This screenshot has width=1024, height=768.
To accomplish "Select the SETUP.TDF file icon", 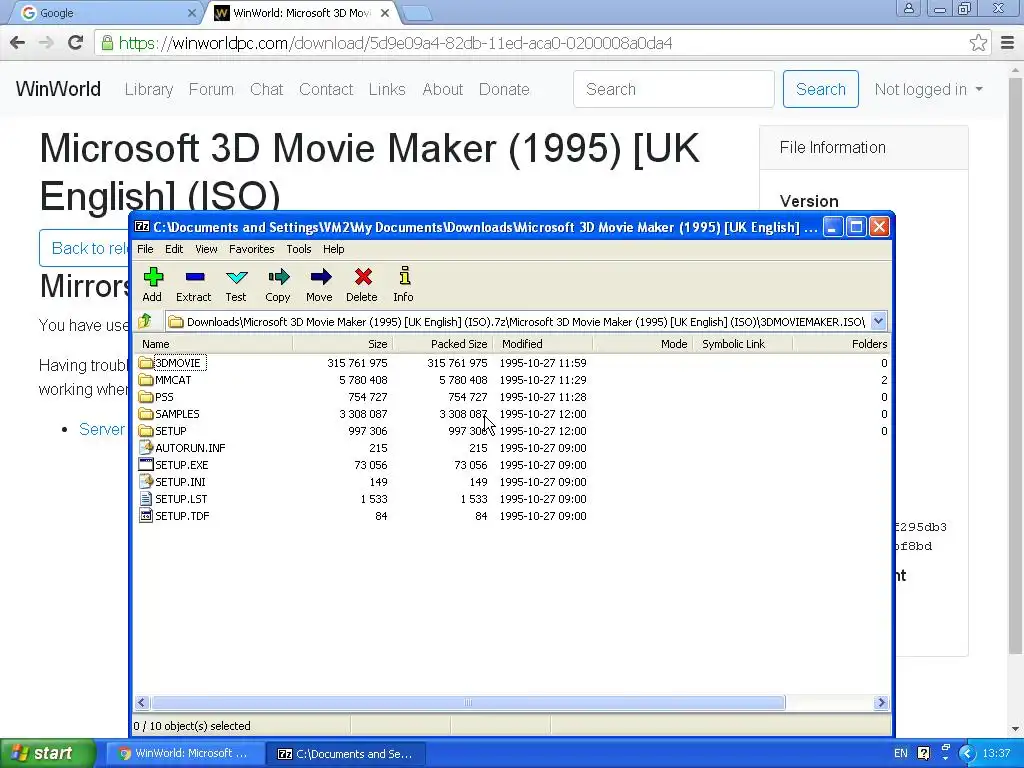I will tap(146, 516).
